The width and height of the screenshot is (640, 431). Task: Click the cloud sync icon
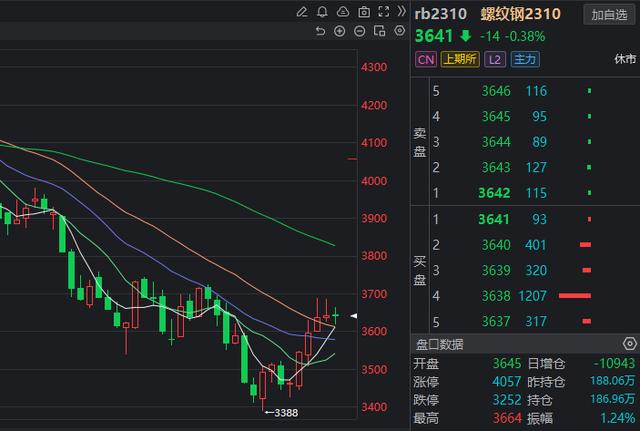(x=342, y=12)
